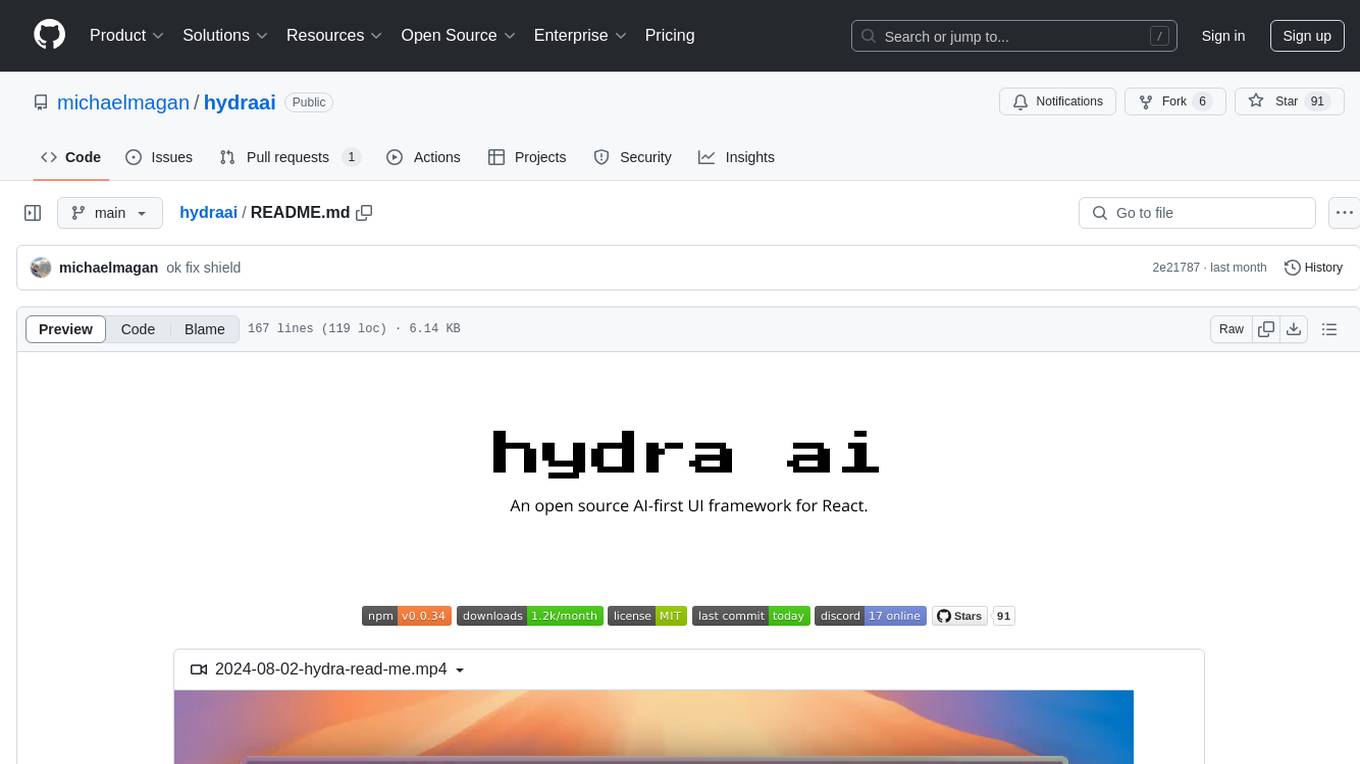Expand the Enterprise menu

(580, 35)
